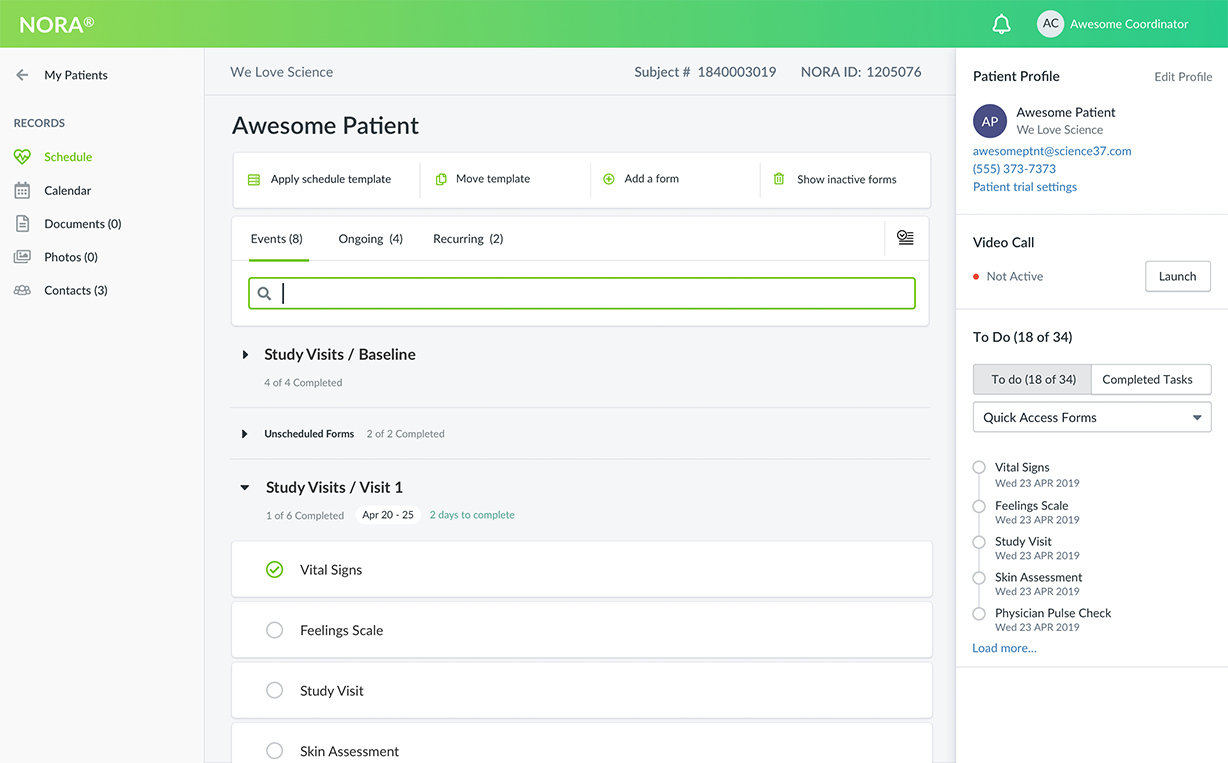
Task: Toggle the Study Visit row completion circle
Action: 274,691
